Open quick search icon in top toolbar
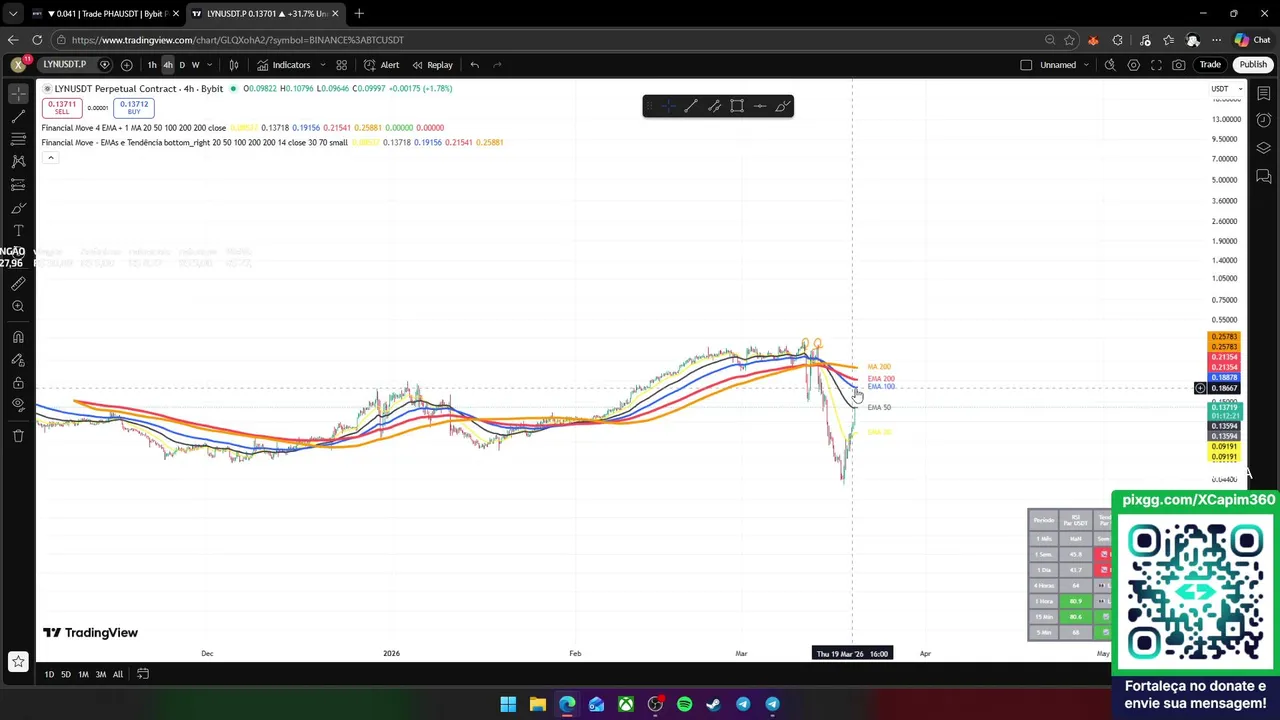The width and height of the screenshot is (1280, 720). (1110, 65)
